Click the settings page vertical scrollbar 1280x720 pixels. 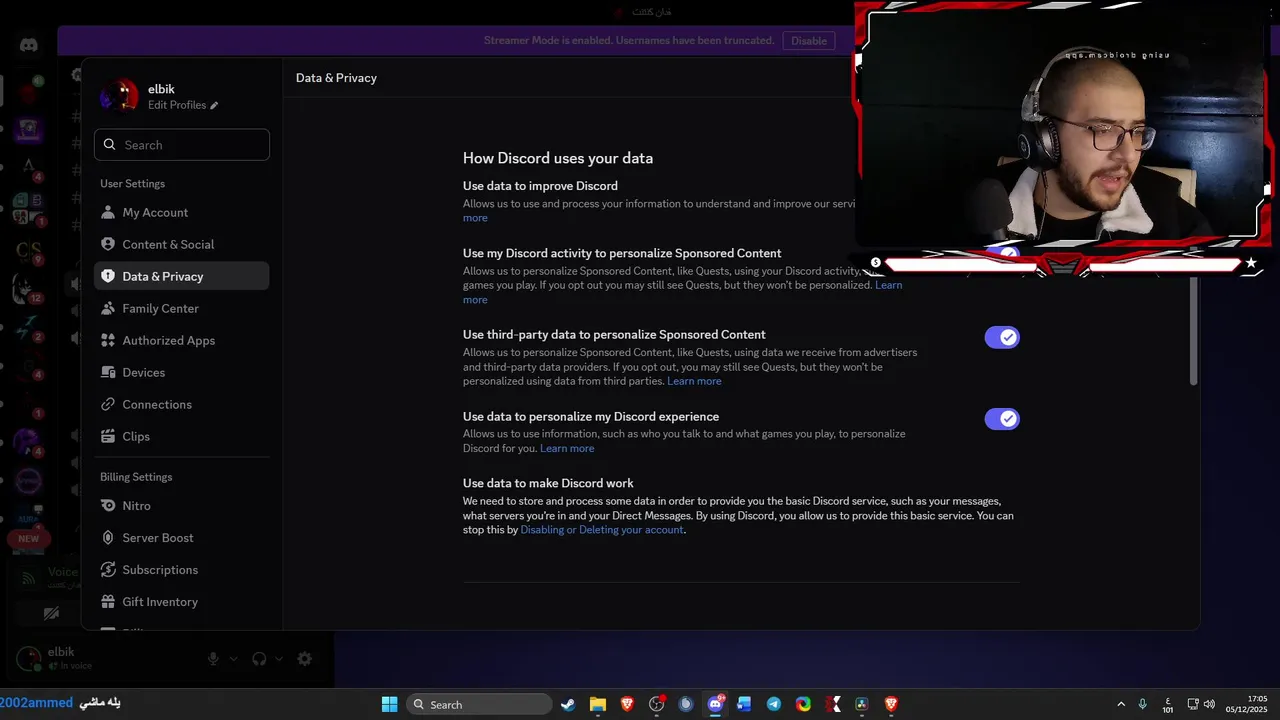[1193, 330]
